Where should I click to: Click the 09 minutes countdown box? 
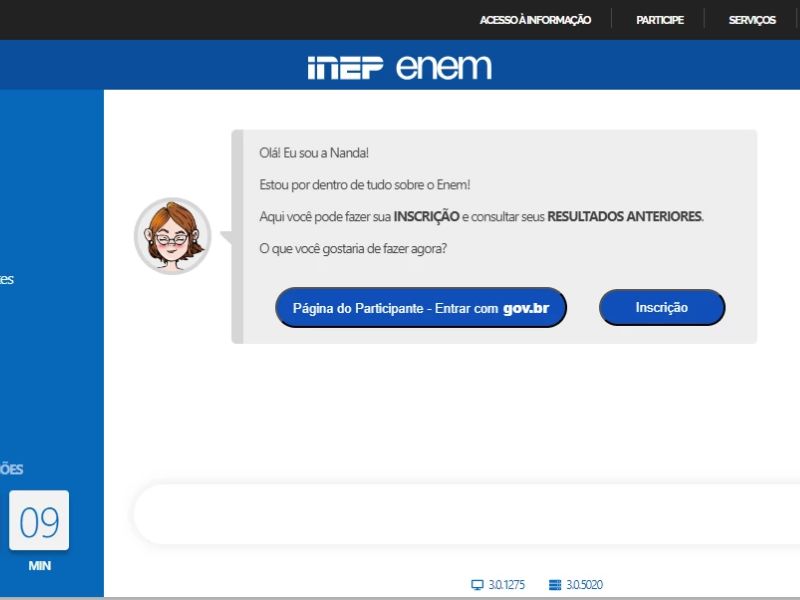[x=39, y=520]
